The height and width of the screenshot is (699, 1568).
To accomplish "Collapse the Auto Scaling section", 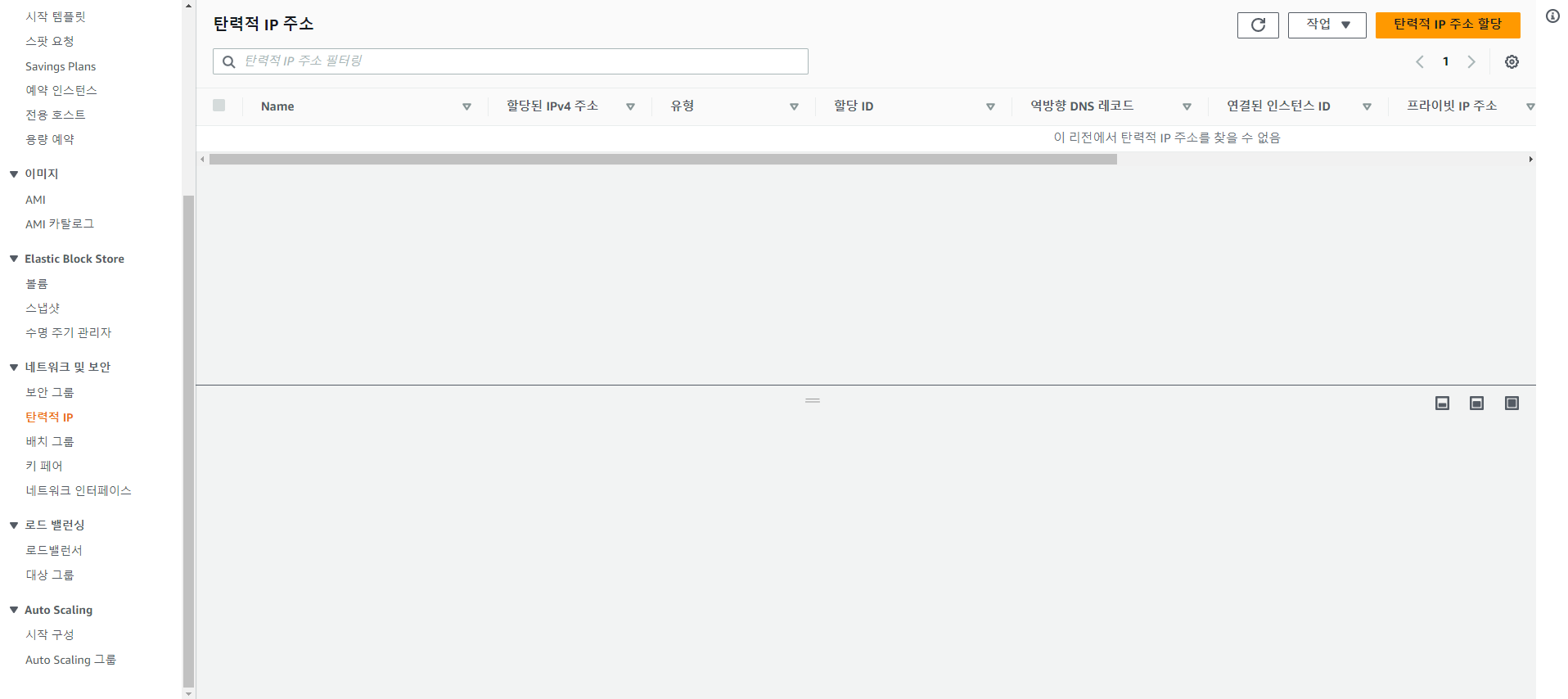I will 14,610.
